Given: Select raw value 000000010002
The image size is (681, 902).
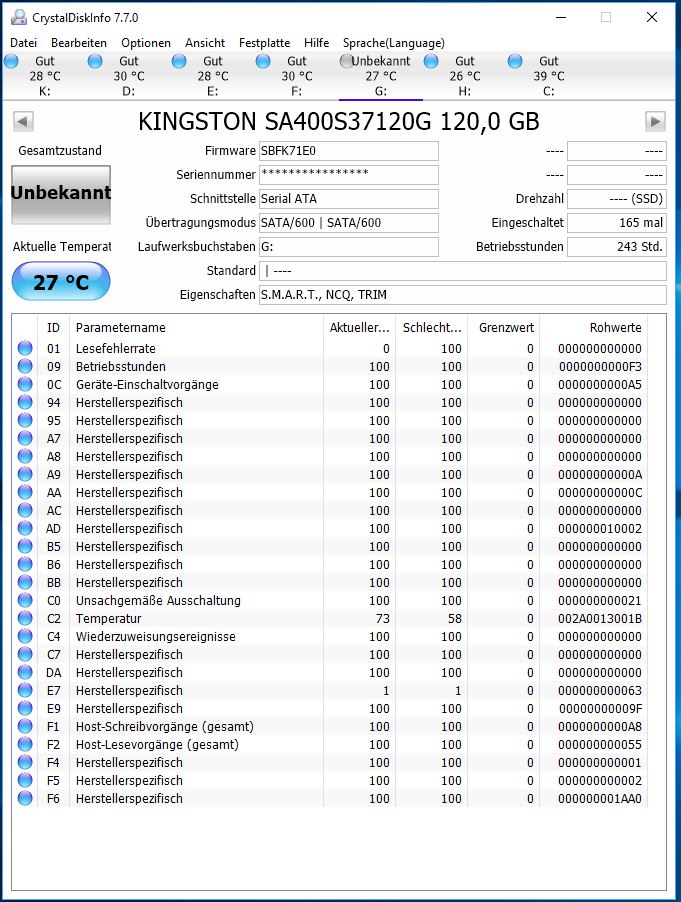Looking at the screenshot, I should [x=600, y=528].
